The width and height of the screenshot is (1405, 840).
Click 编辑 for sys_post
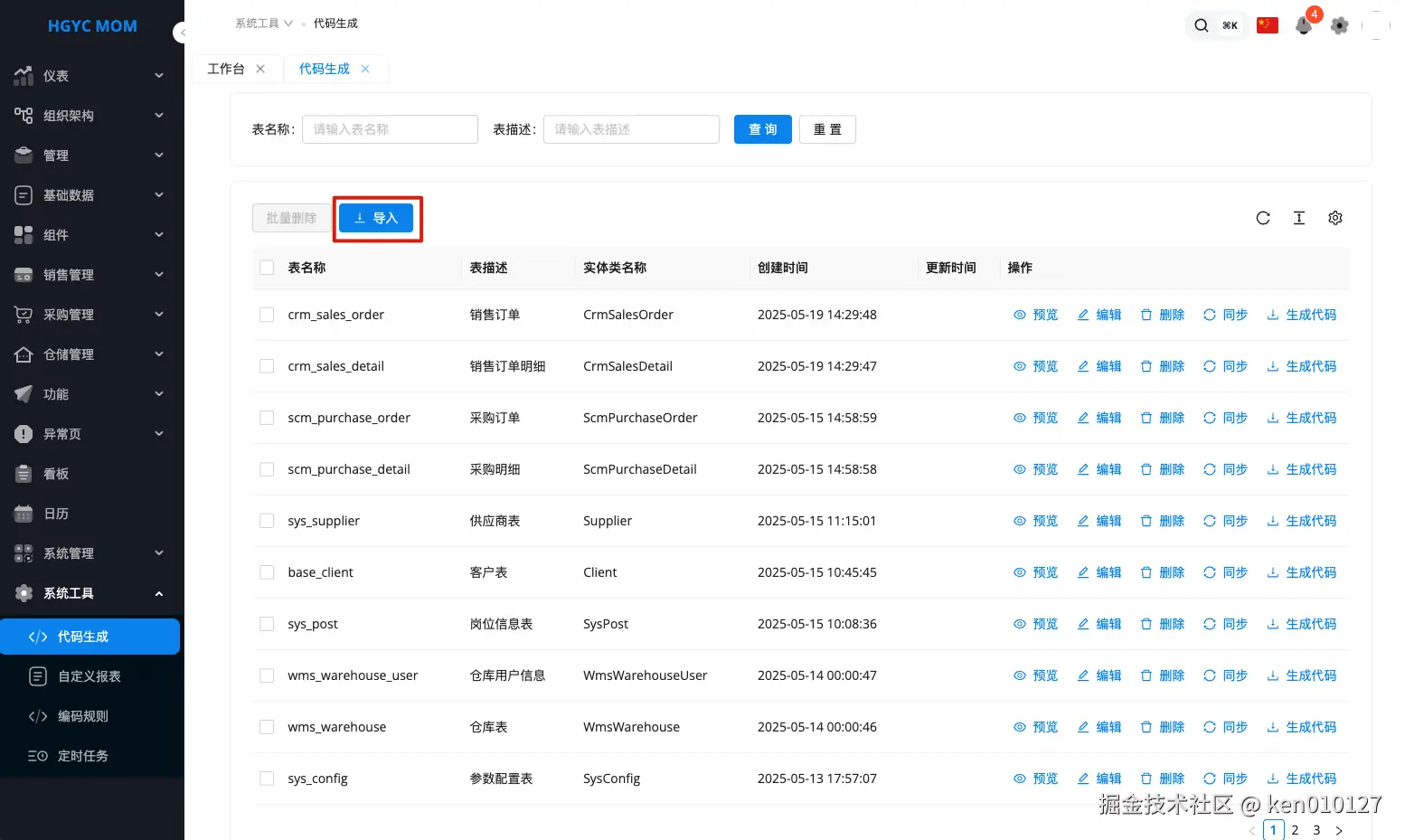click(1099, 624)
